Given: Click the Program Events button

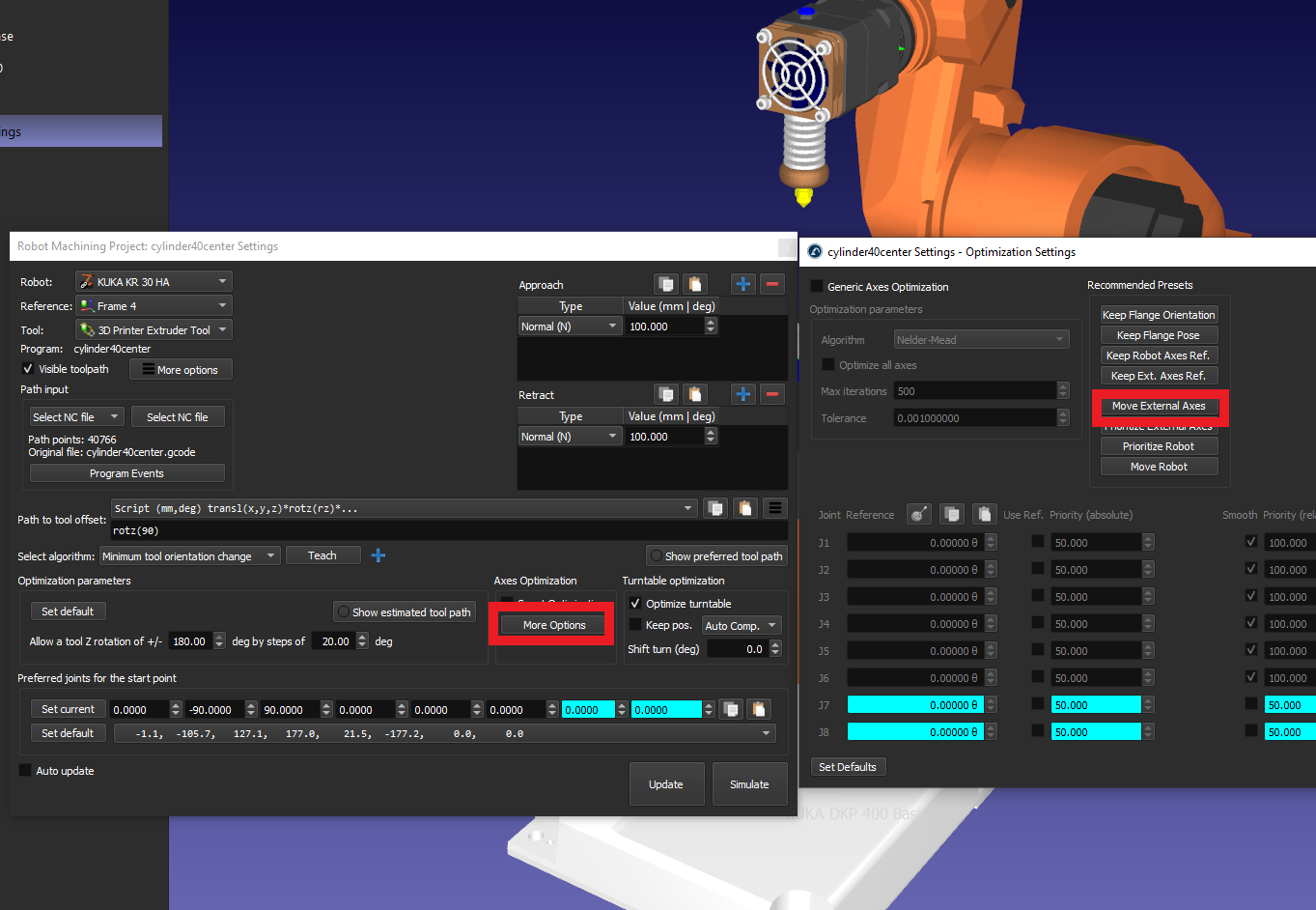Looking at the screenshot, I should coord(126,473).
